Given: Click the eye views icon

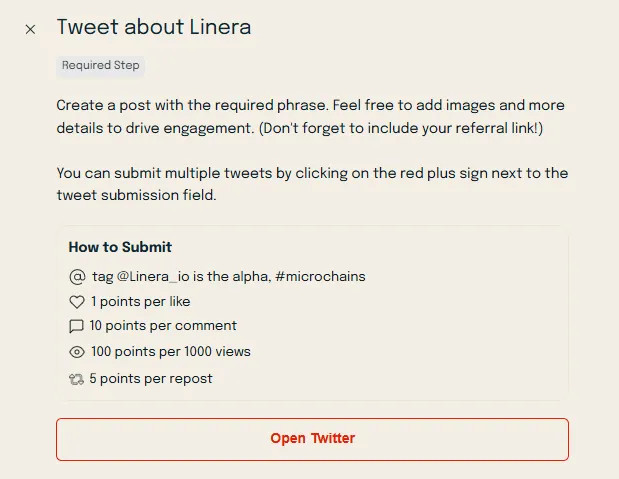Looking at the screenshot, I should click(x=76, y=352).
